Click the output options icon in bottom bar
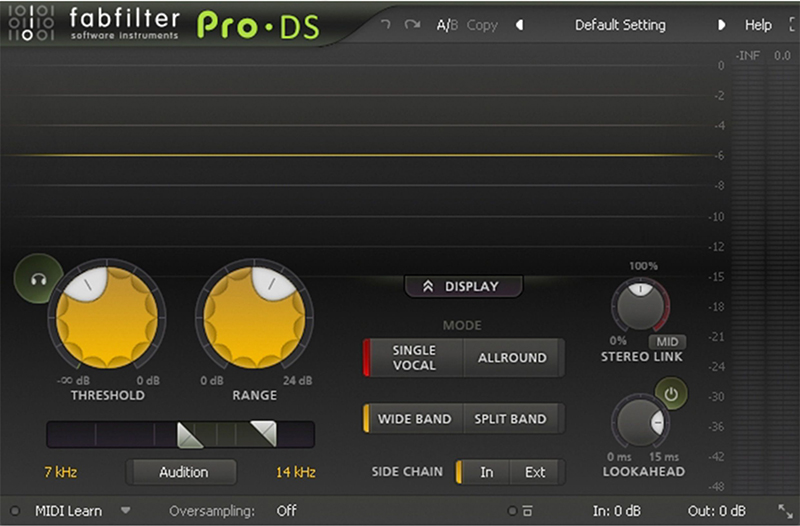The image size is (800, 526). (527, 511)
